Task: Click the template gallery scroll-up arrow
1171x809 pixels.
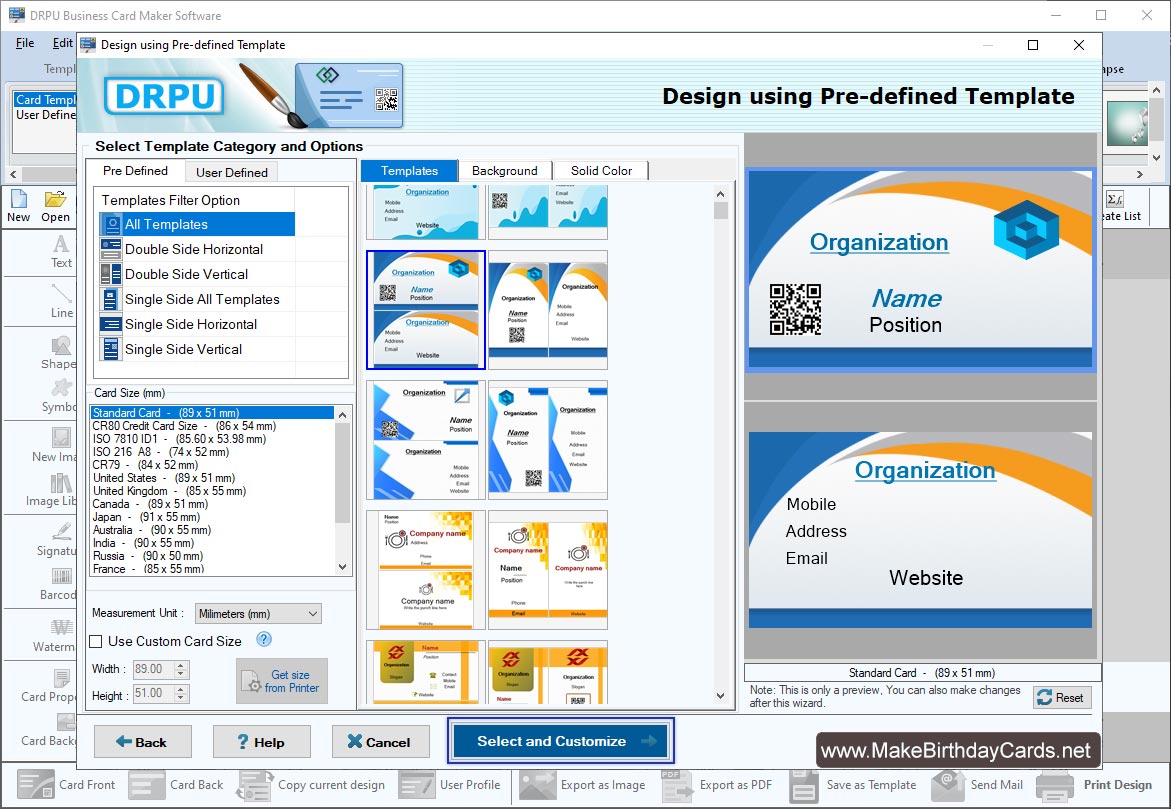Action: point(721,194)
